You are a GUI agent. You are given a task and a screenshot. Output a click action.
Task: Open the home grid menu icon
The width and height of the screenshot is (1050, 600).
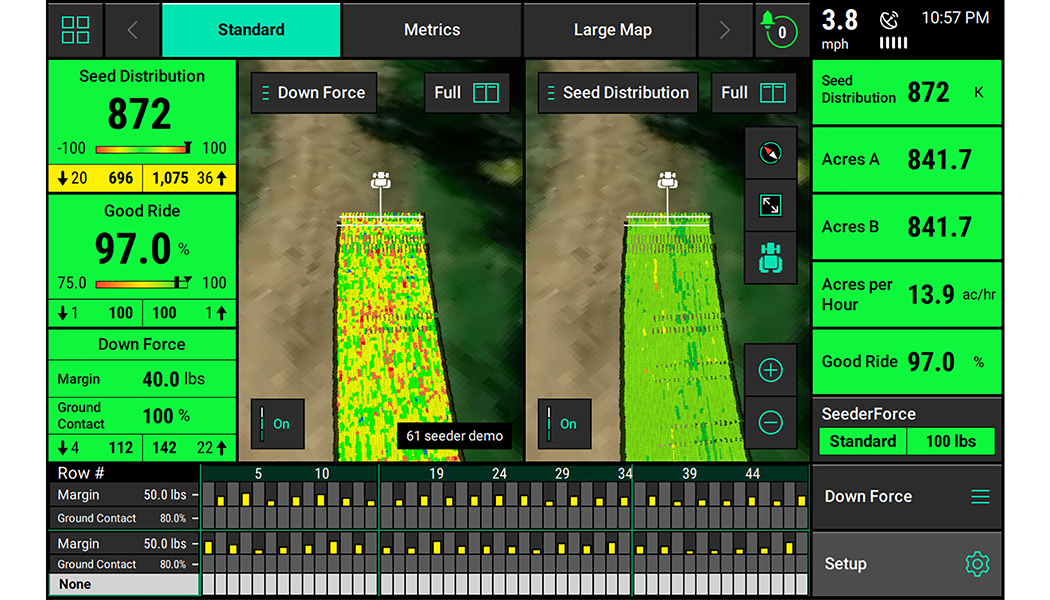point(75,30)
